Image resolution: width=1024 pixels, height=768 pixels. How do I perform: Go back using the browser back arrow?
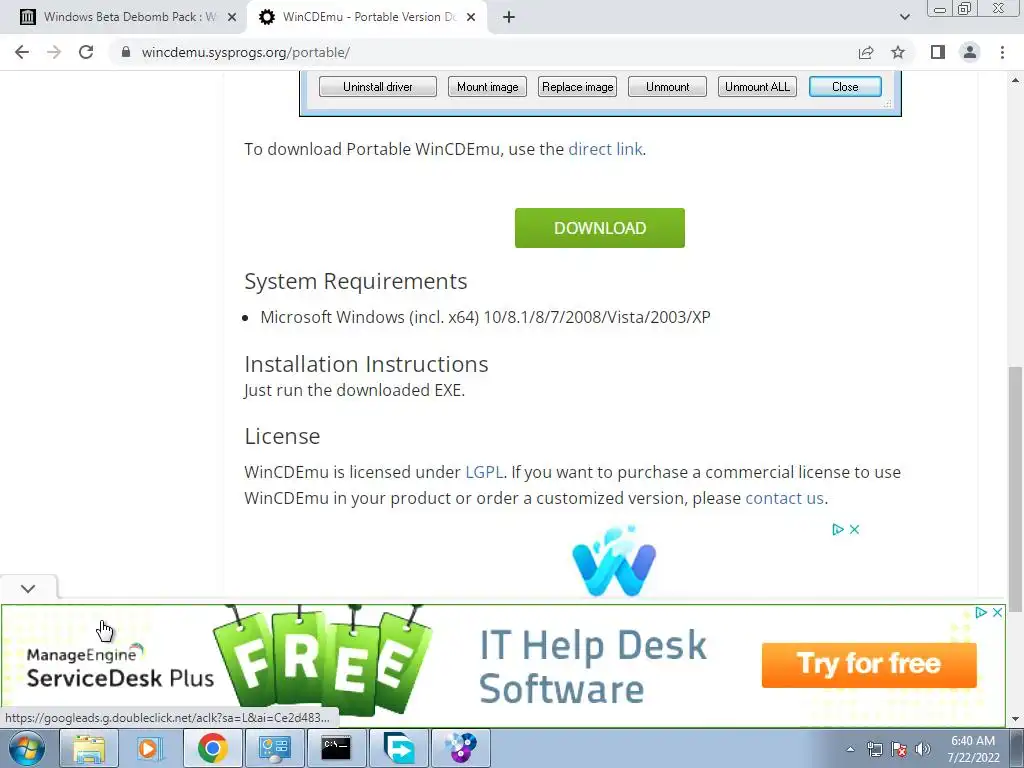(22, 52)
